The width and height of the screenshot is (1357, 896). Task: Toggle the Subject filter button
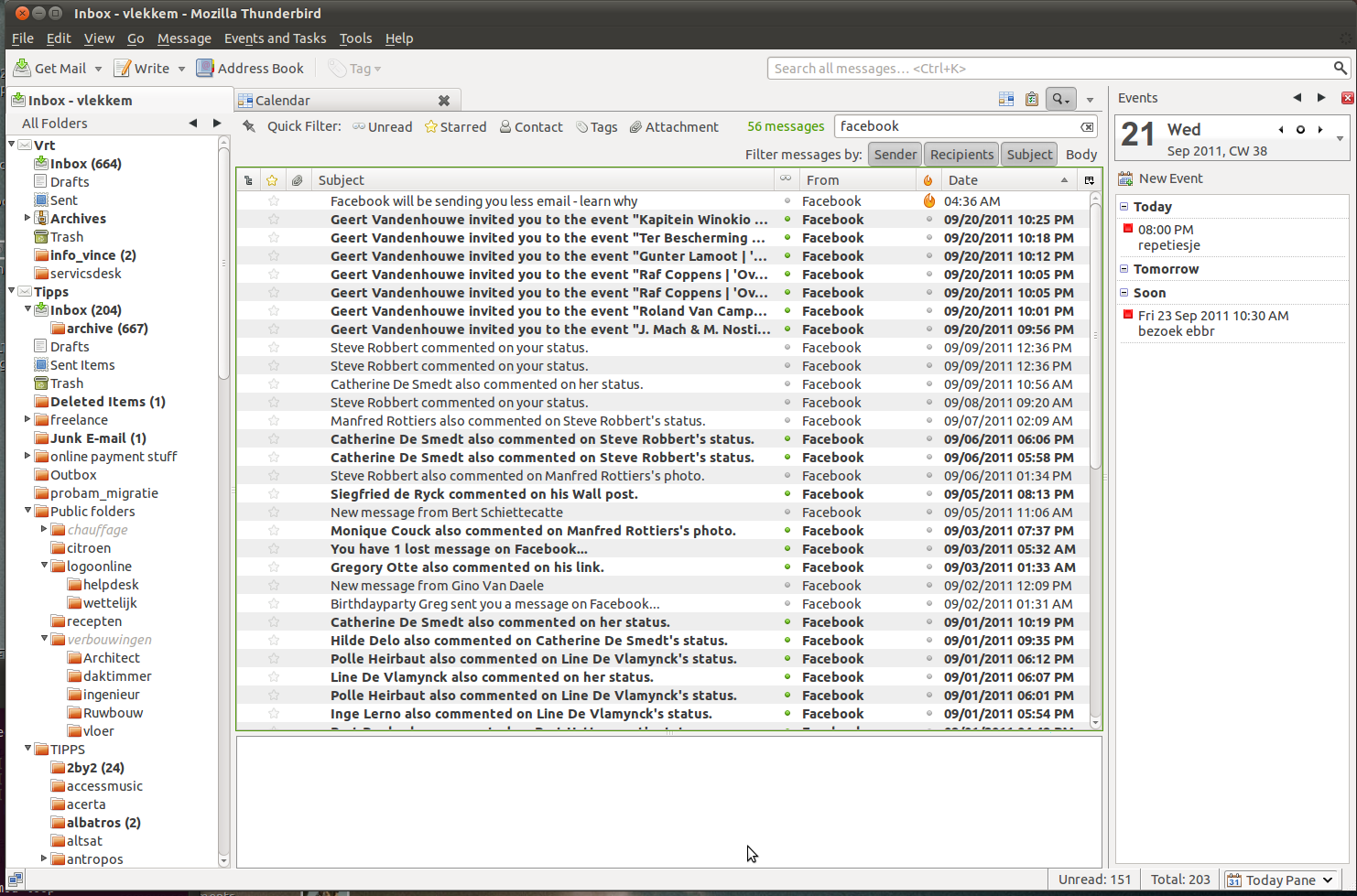(x=1029, y=155)
